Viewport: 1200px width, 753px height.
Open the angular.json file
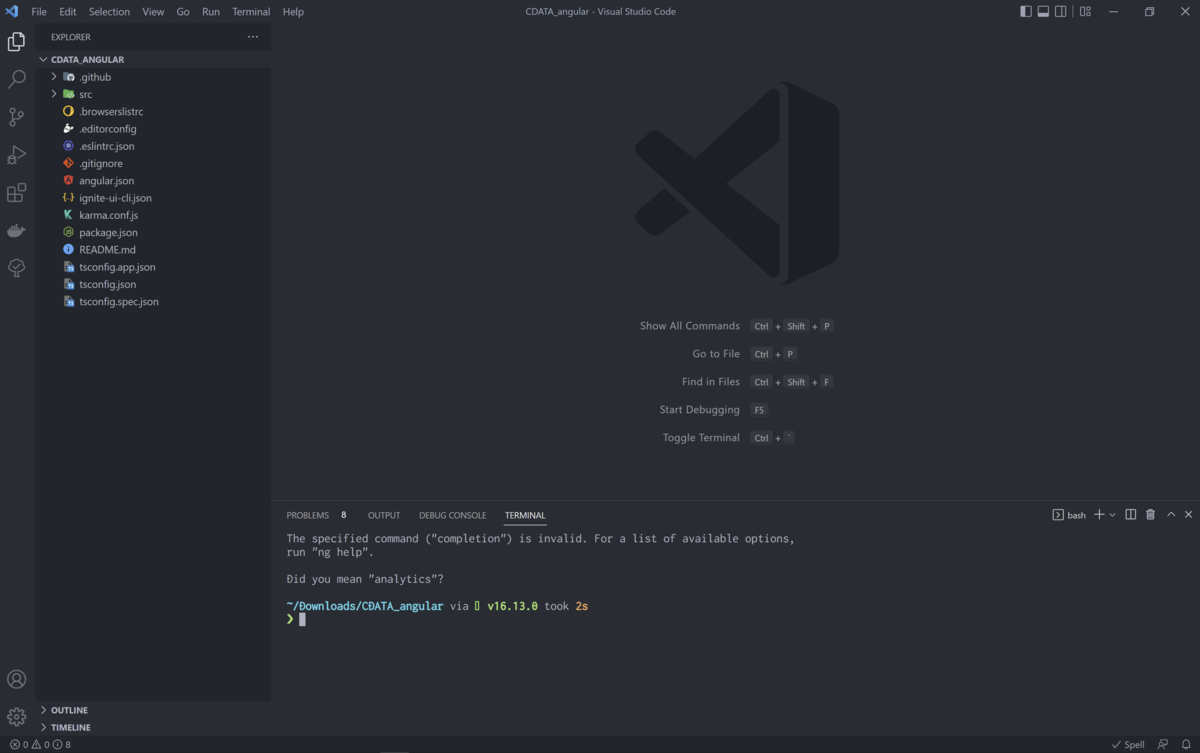[106, 181]
